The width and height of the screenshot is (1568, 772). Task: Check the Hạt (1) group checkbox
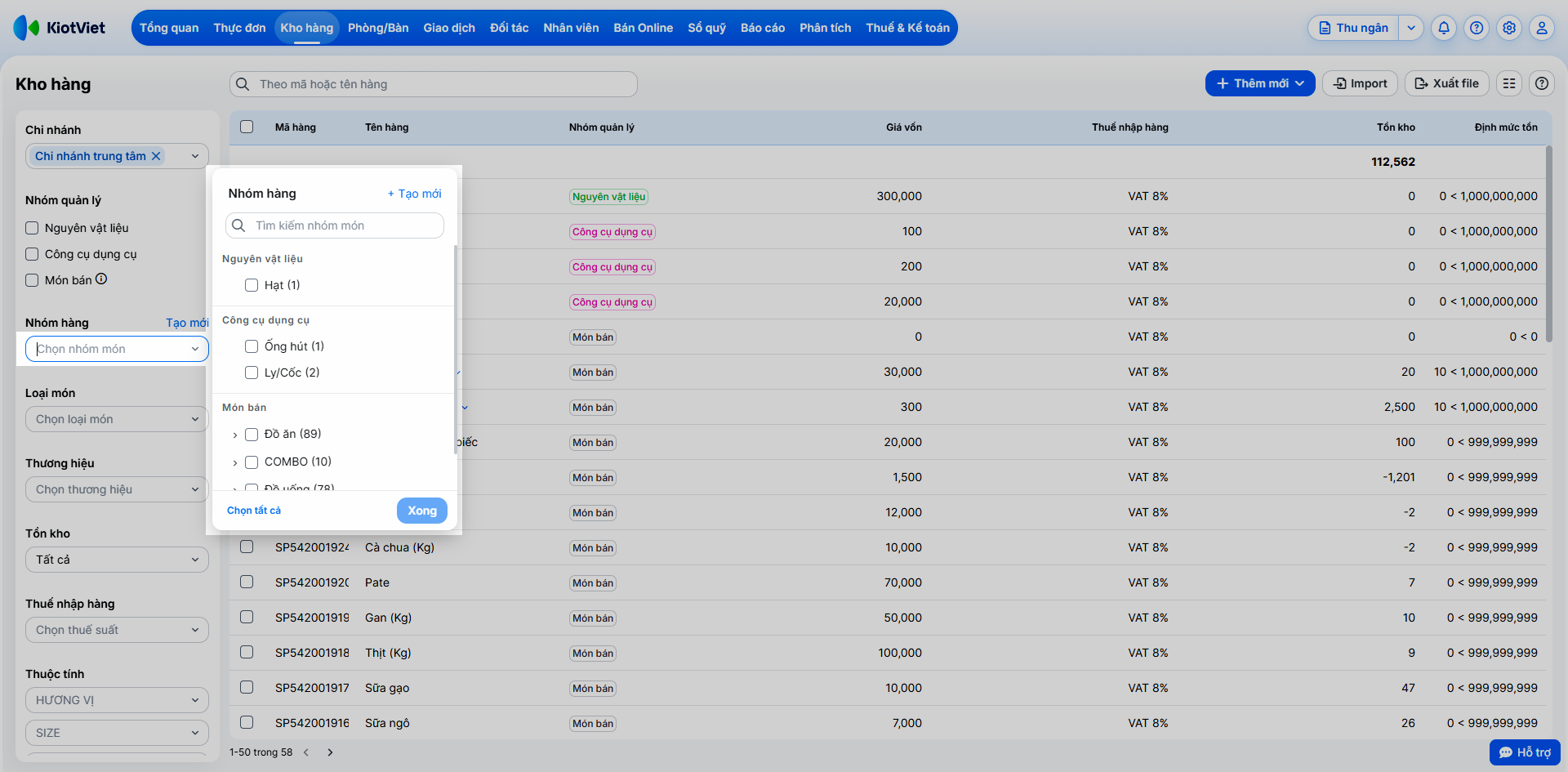(252, 285)
